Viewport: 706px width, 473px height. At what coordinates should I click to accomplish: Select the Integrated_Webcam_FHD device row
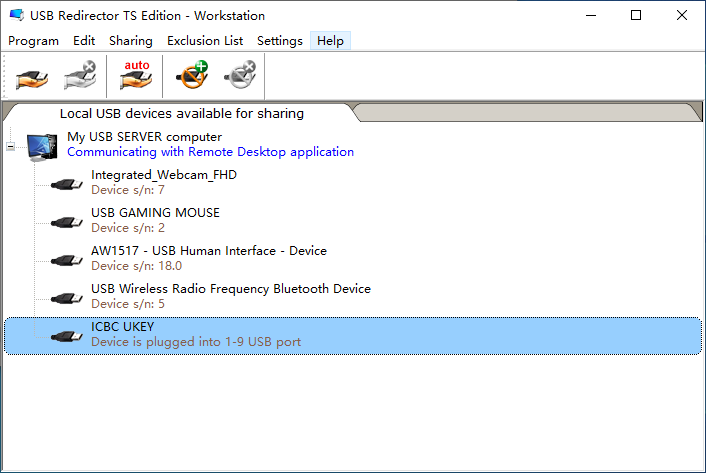click(353, 182)
